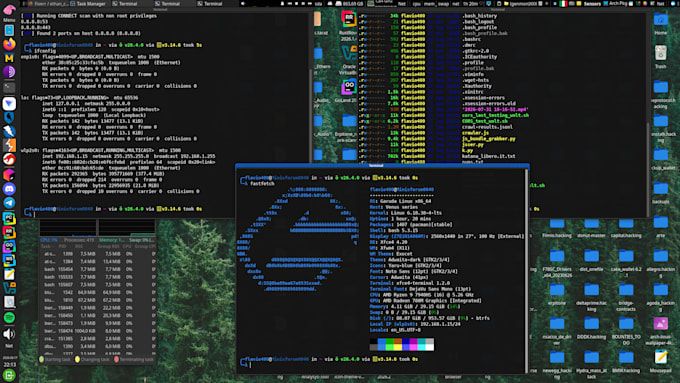Click '.xinitrc' in the file listing
680x383 pixels.
[473, 92]
